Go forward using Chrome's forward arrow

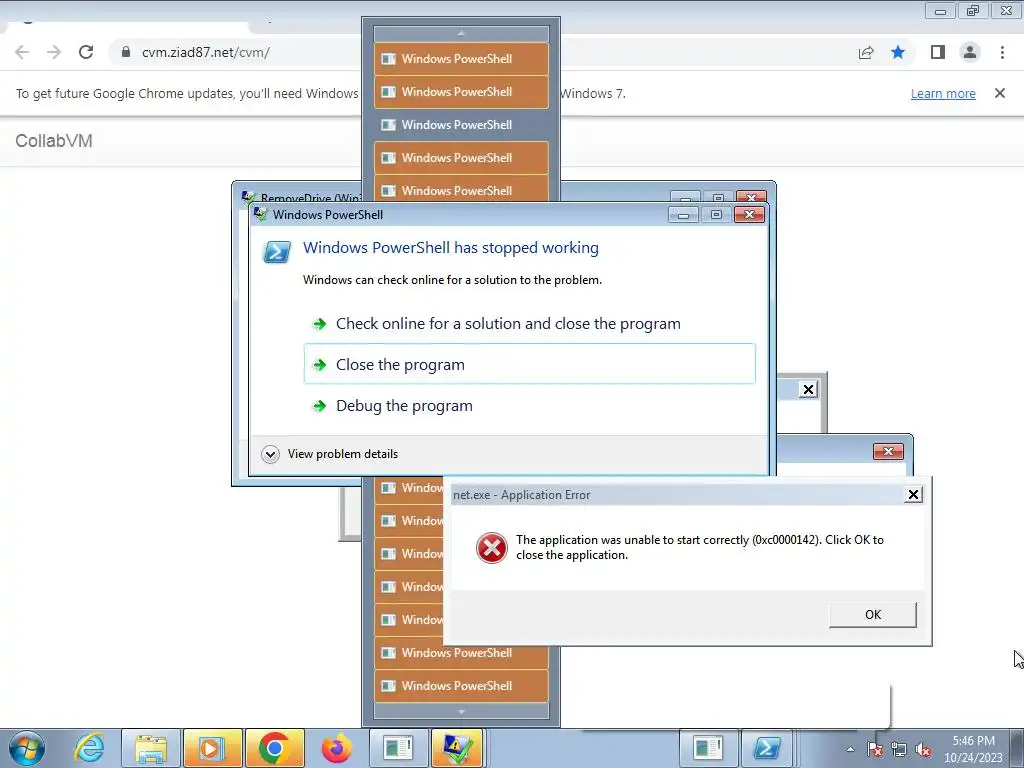54,52
